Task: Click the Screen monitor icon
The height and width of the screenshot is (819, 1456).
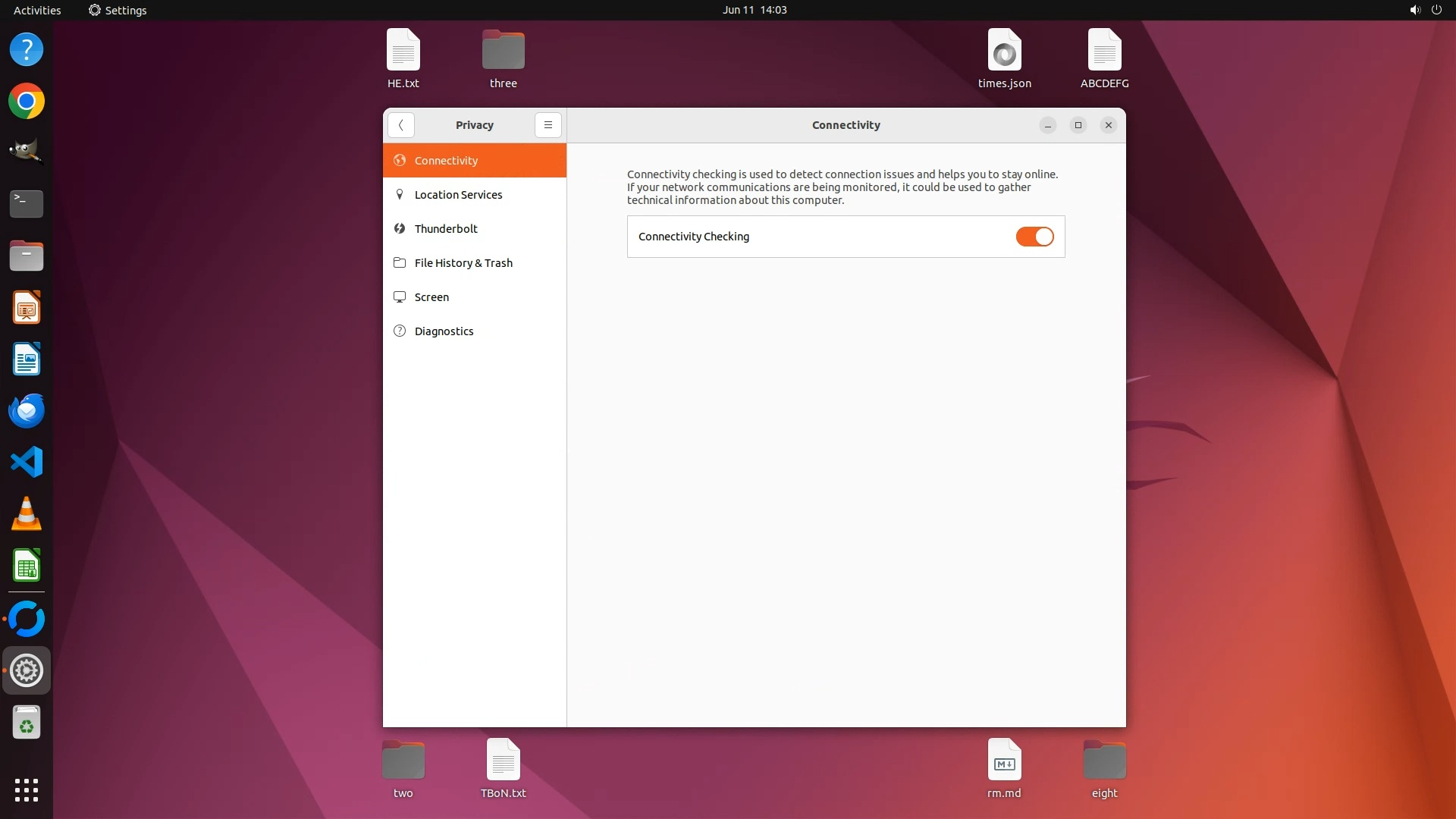Action: pos(400,297)
